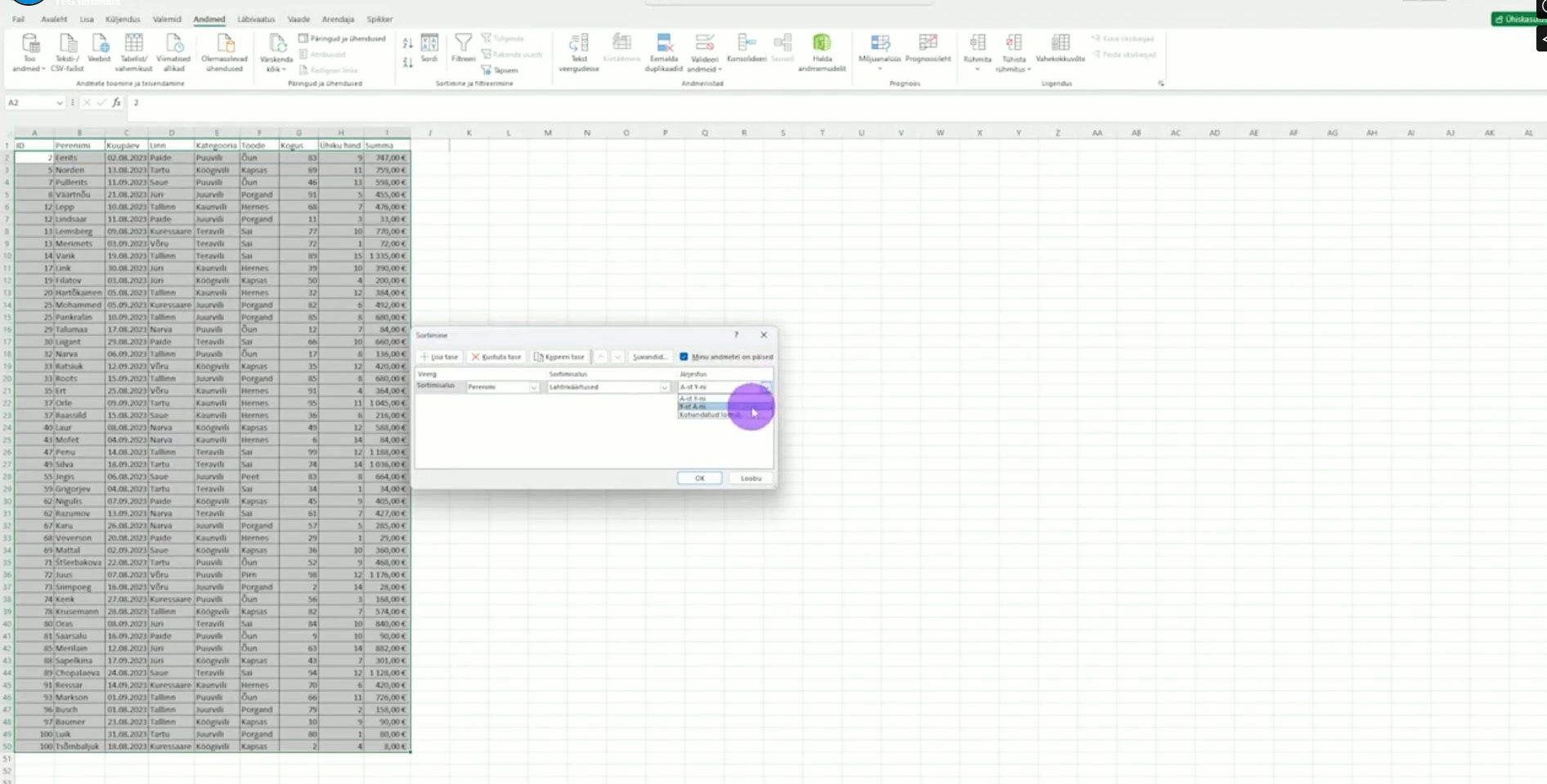
Task: Toggle Minu andmetel on päised checkbox
Action: tap(684, 357)
